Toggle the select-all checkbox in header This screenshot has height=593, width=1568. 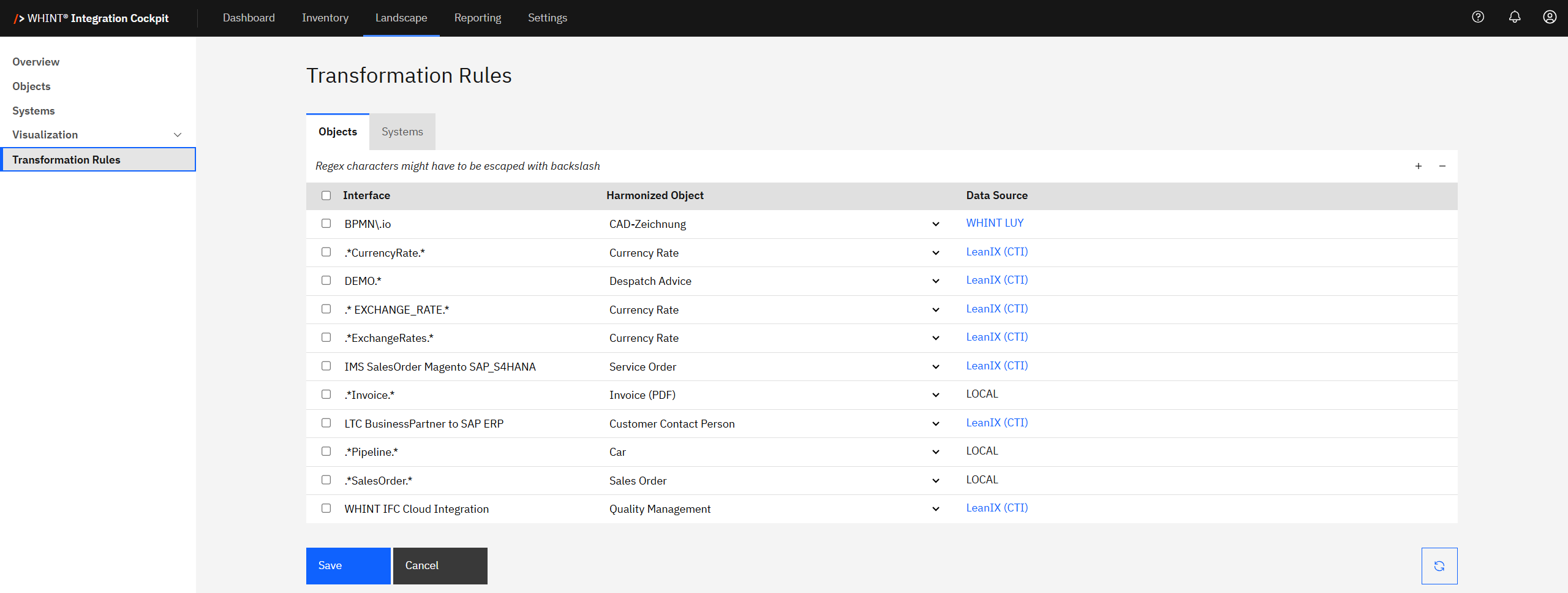[x=326, y=195]
